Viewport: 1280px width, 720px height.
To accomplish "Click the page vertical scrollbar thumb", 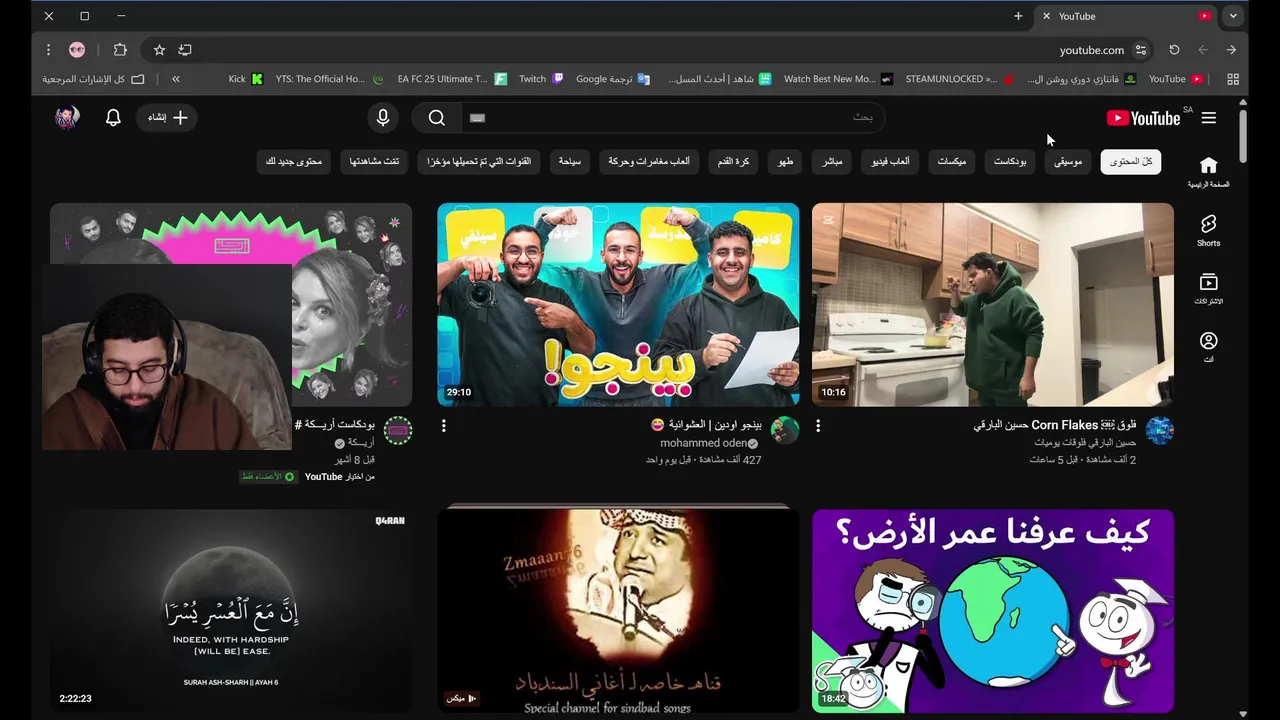I will [1243, 135].
